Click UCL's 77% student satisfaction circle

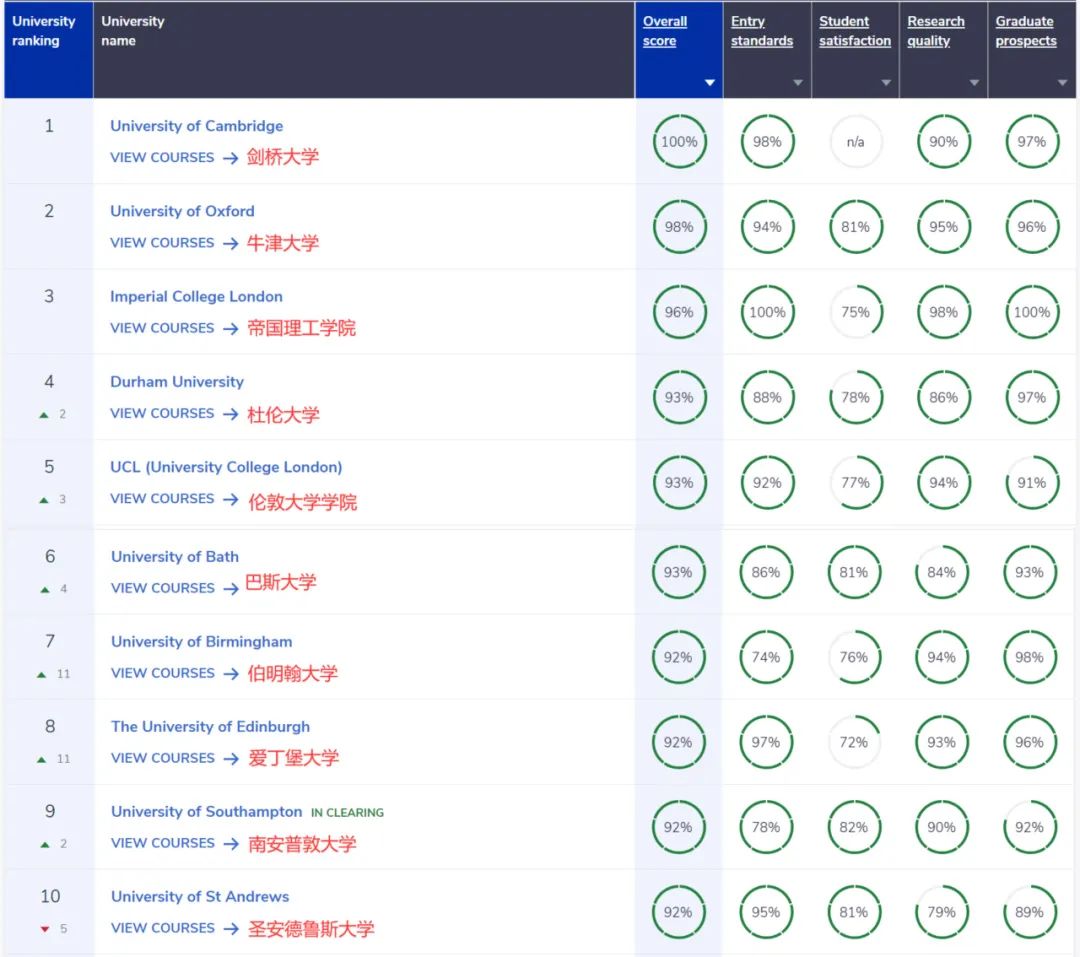click(855, 483)
